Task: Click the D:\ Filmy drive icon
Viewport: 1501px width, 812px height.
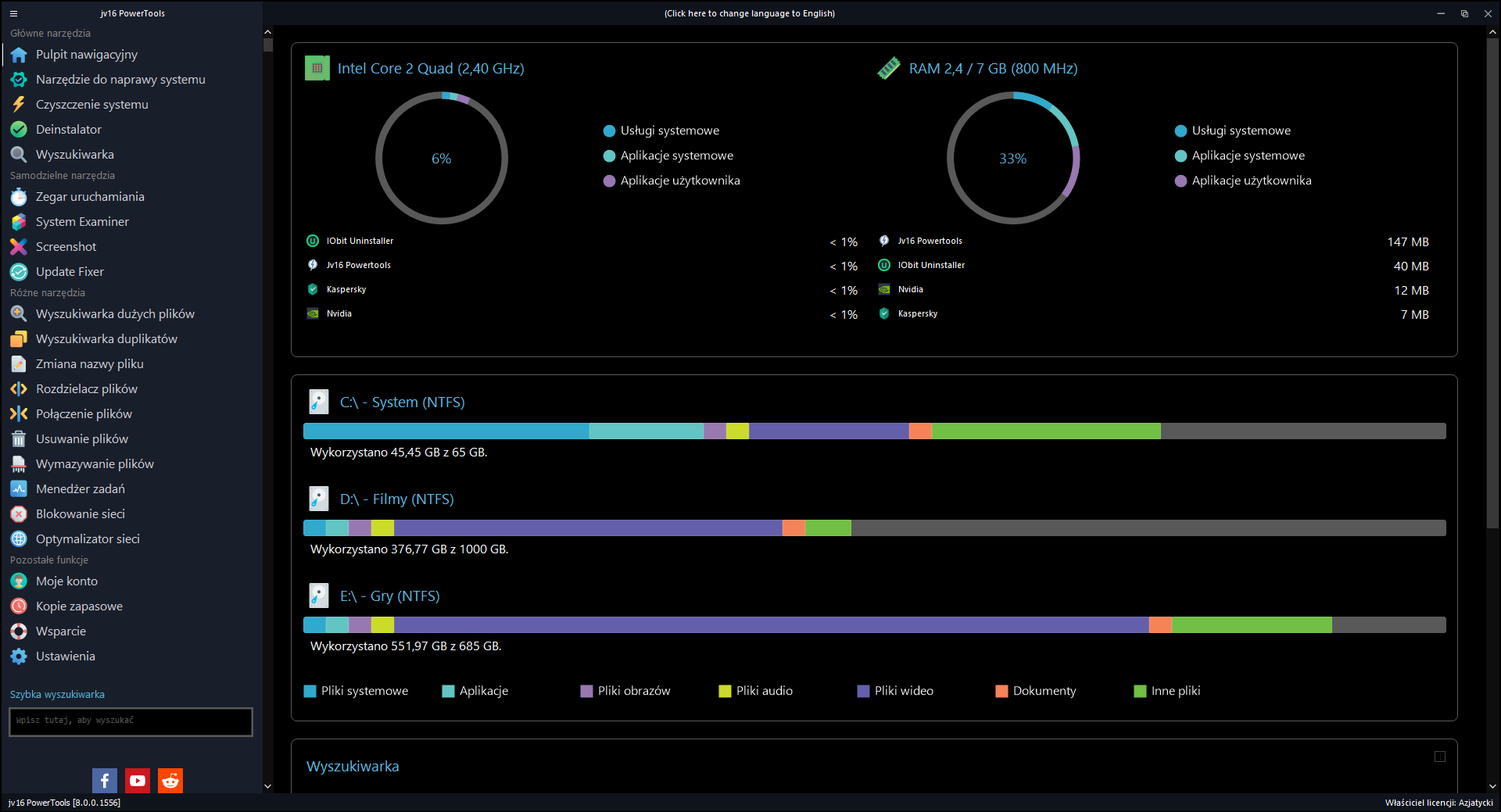Action: click(318, 499)
